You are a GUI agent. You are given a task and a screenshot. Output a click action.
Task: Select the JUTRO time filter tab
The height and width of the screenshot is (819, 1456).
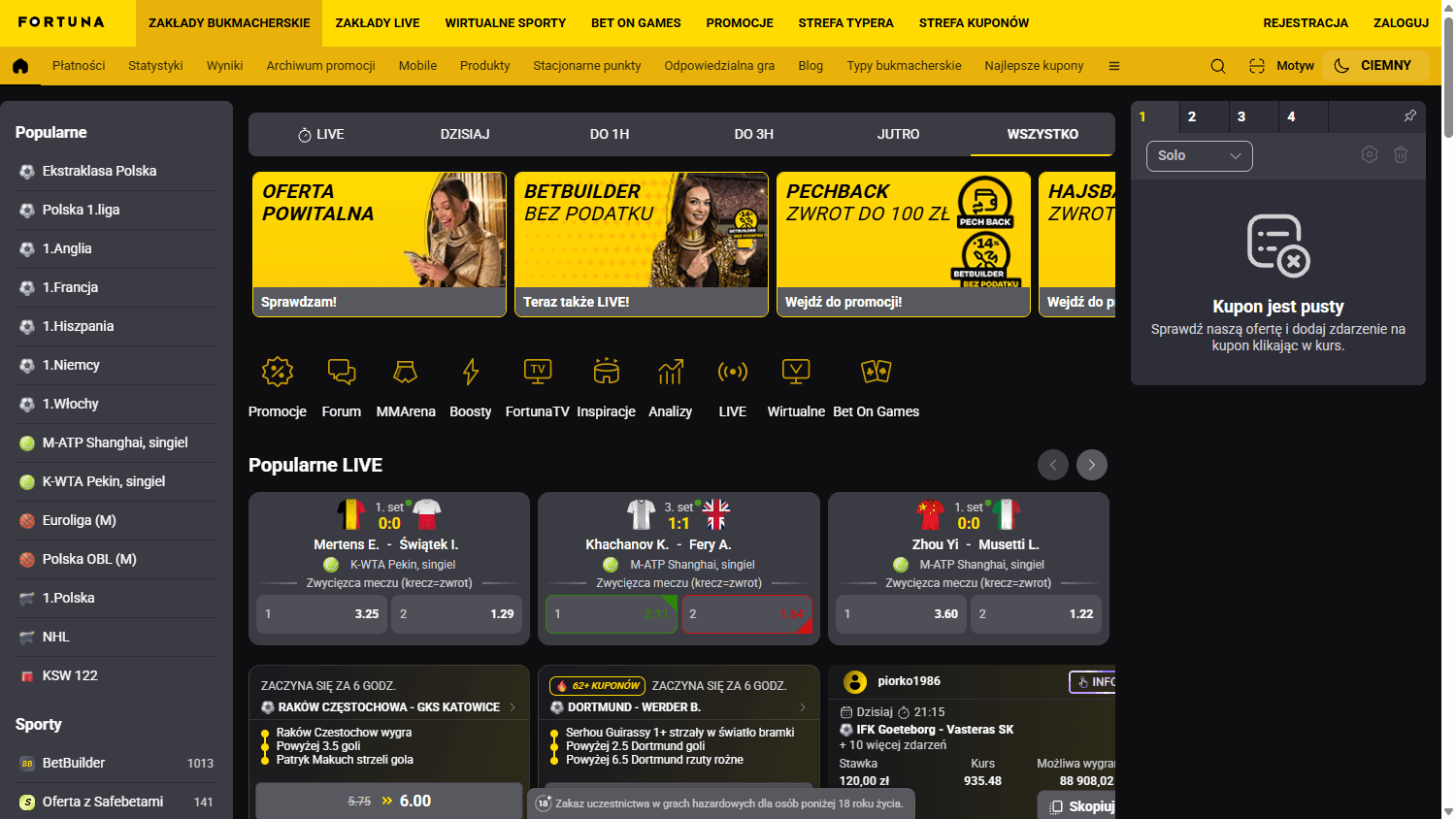point(899,134)
